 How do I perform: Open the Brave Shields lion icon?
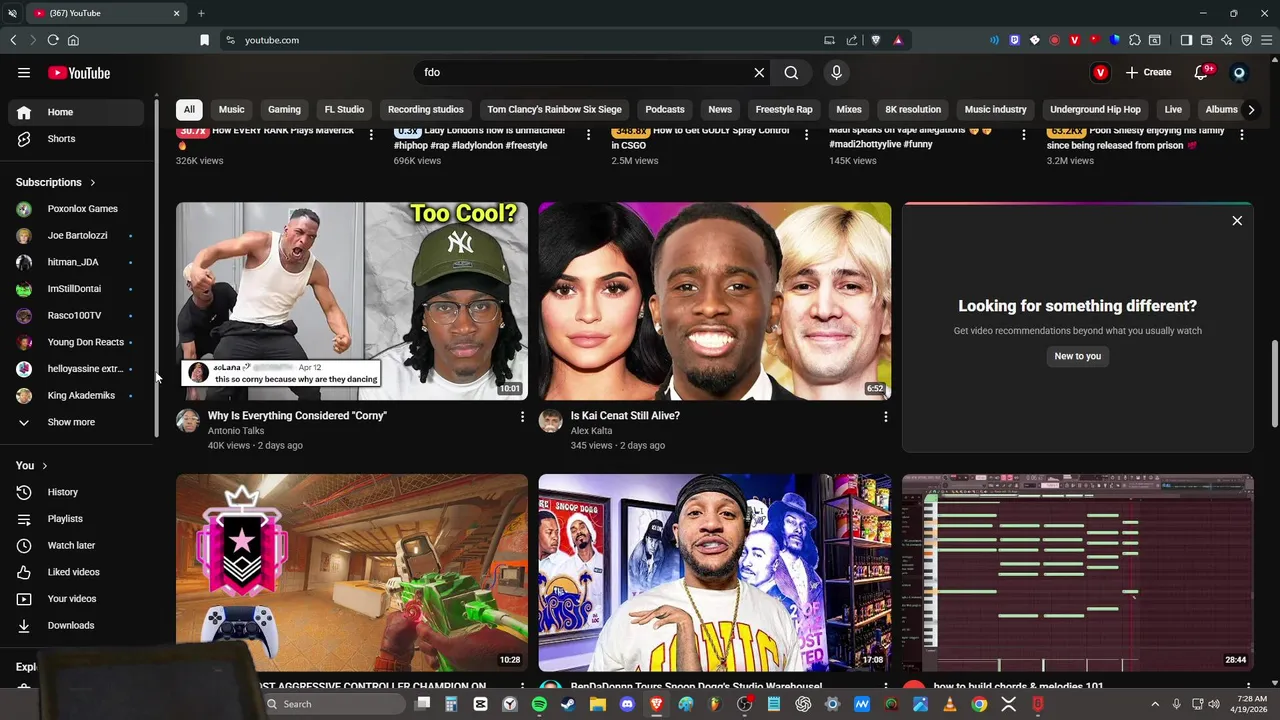[876, 40]
